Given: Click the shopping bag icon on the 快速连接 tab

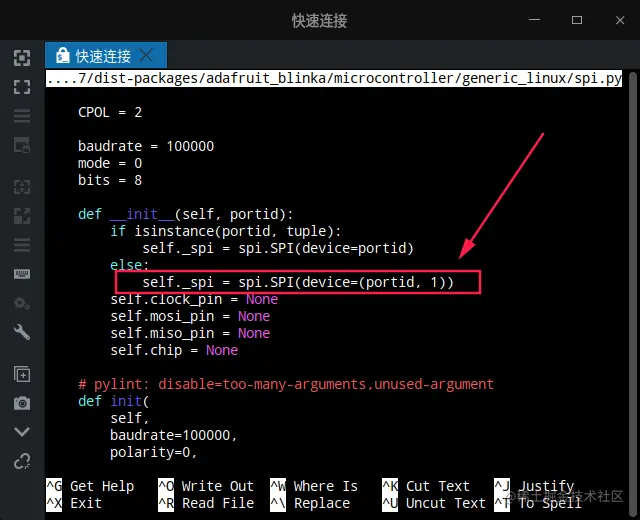Looking at the screenshot, I should point(62,56).
